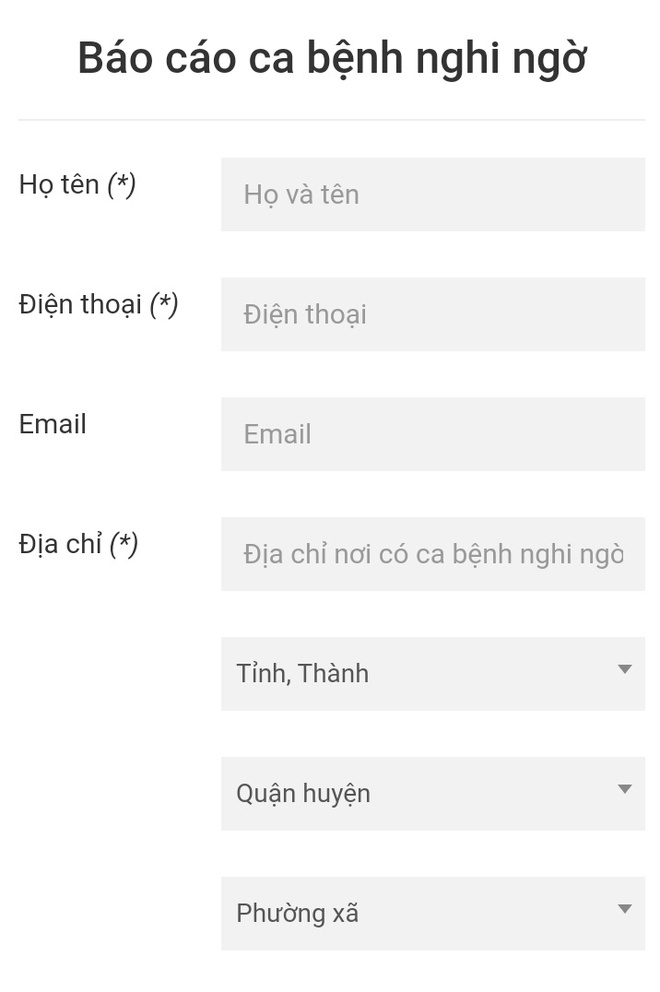Click the required asterisk next to Họ tên

tap(121, 185)
